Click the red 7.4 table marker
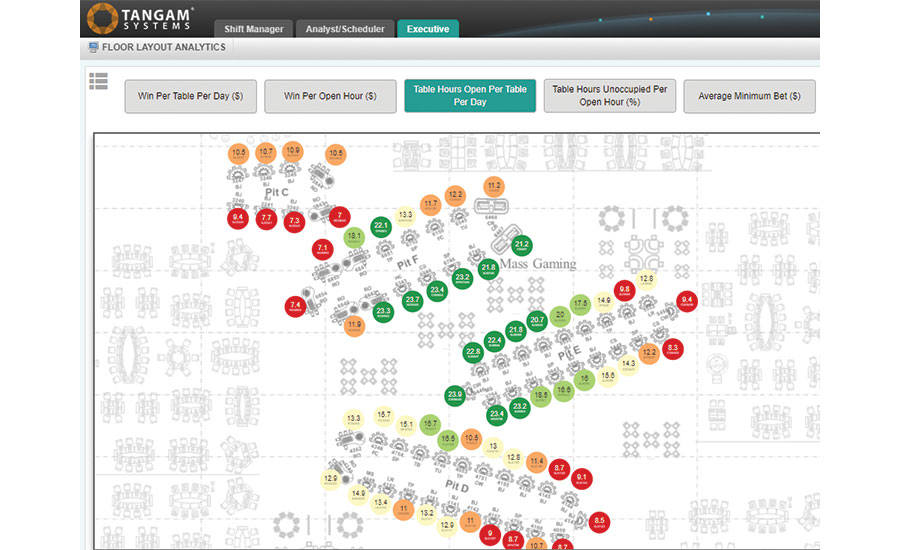 coord(295,307)
